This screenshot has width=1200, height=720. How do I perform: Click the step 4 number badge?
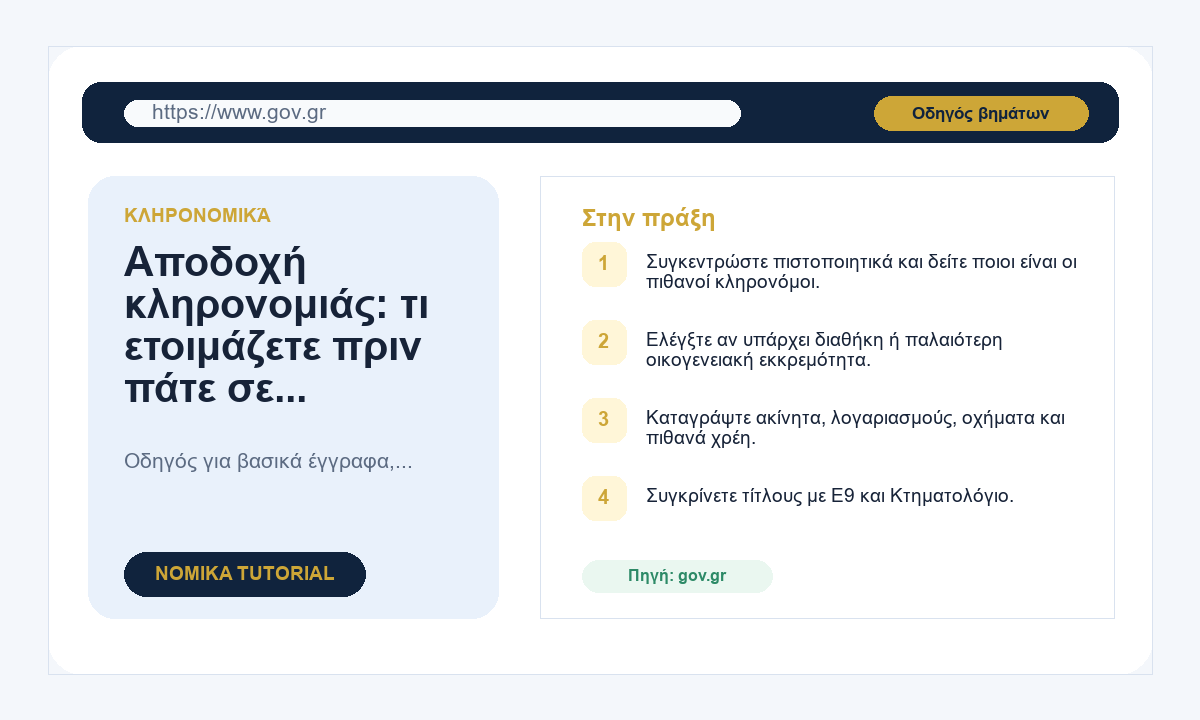click(604, 498)
